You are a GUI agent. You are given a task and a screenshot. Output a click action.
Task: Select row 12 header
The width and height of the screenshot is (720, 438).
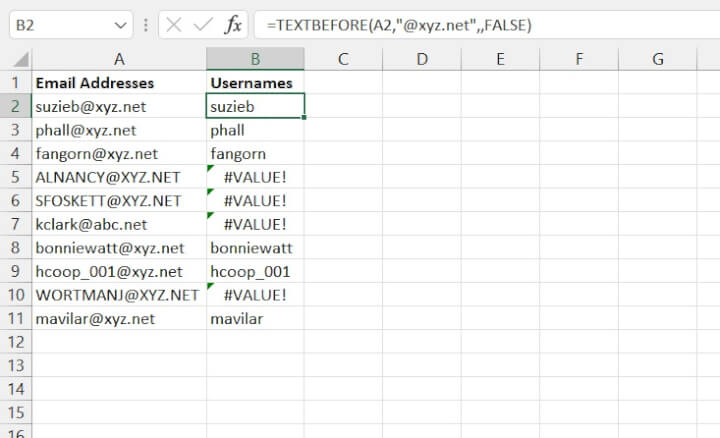coord(16,342)
